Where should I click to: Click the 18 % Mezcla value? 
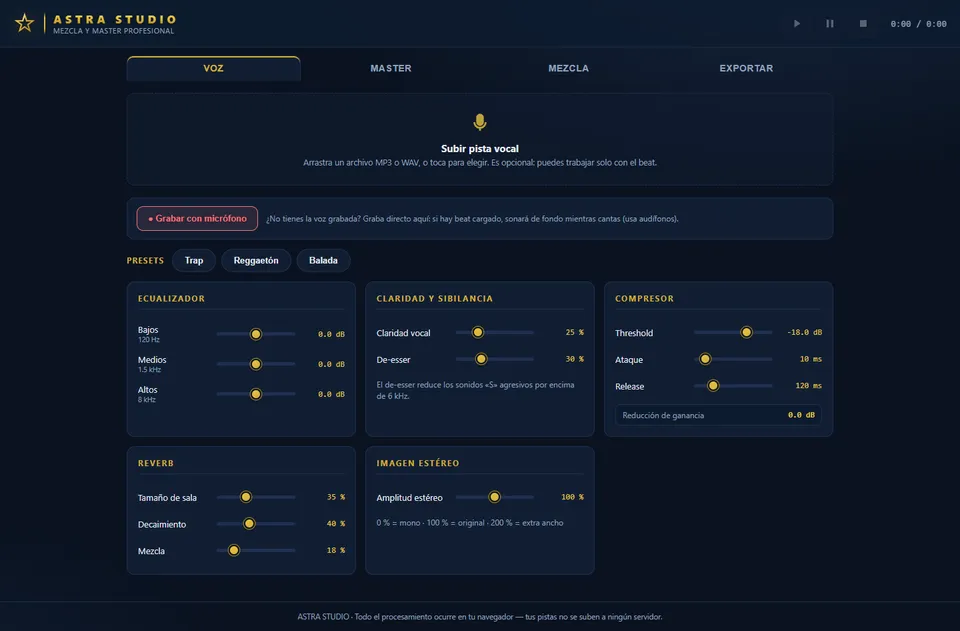coord(336,550)
